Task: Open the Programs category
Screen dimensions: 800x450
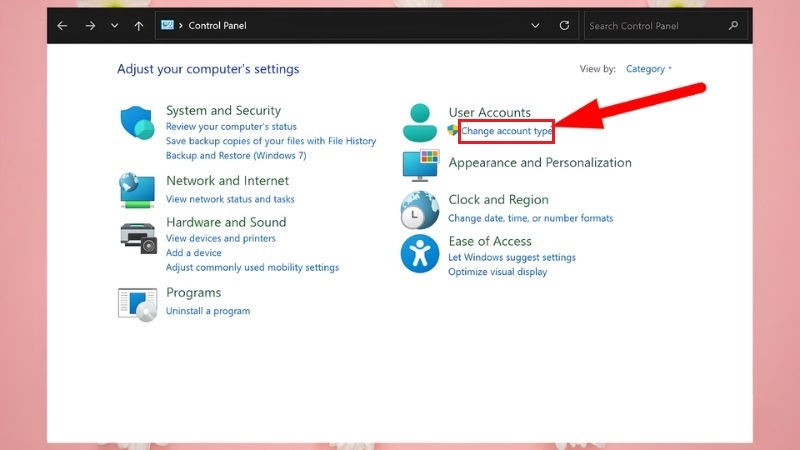Action: (193, 292)
